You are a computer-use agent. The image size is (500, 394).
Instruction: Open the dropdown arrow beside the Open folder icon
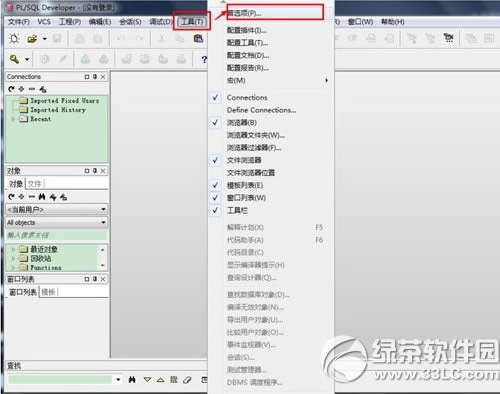pos(45,39)
